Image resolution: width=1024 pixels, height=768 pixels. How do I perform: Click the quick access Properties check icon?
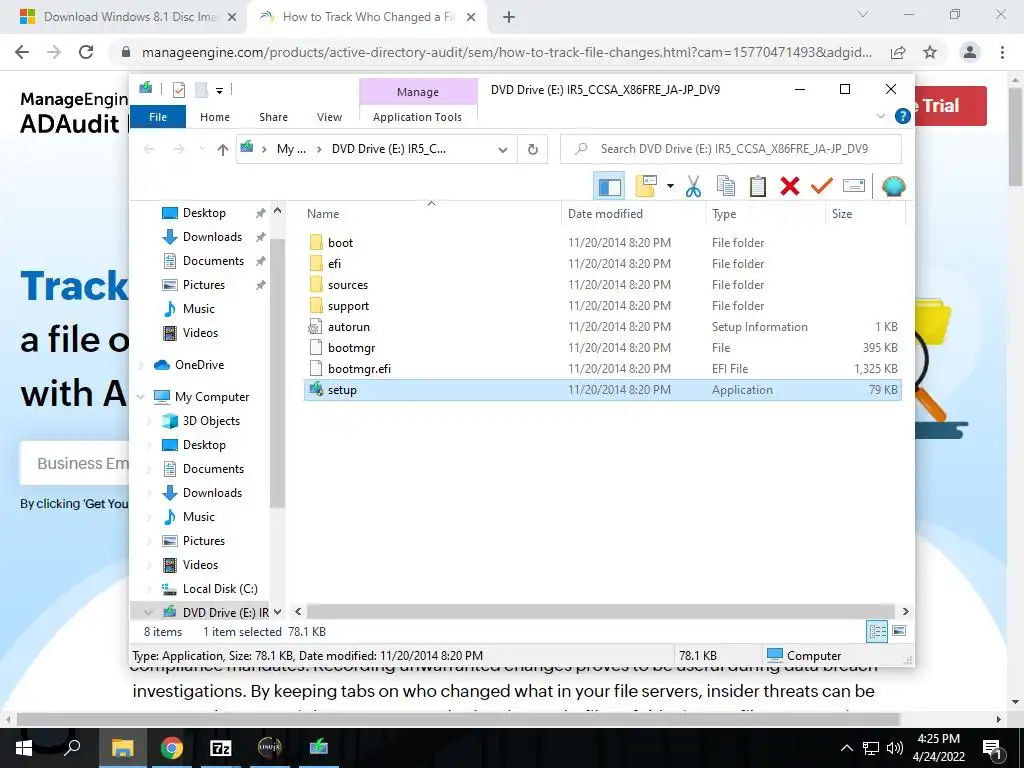[x=178, y=90]
